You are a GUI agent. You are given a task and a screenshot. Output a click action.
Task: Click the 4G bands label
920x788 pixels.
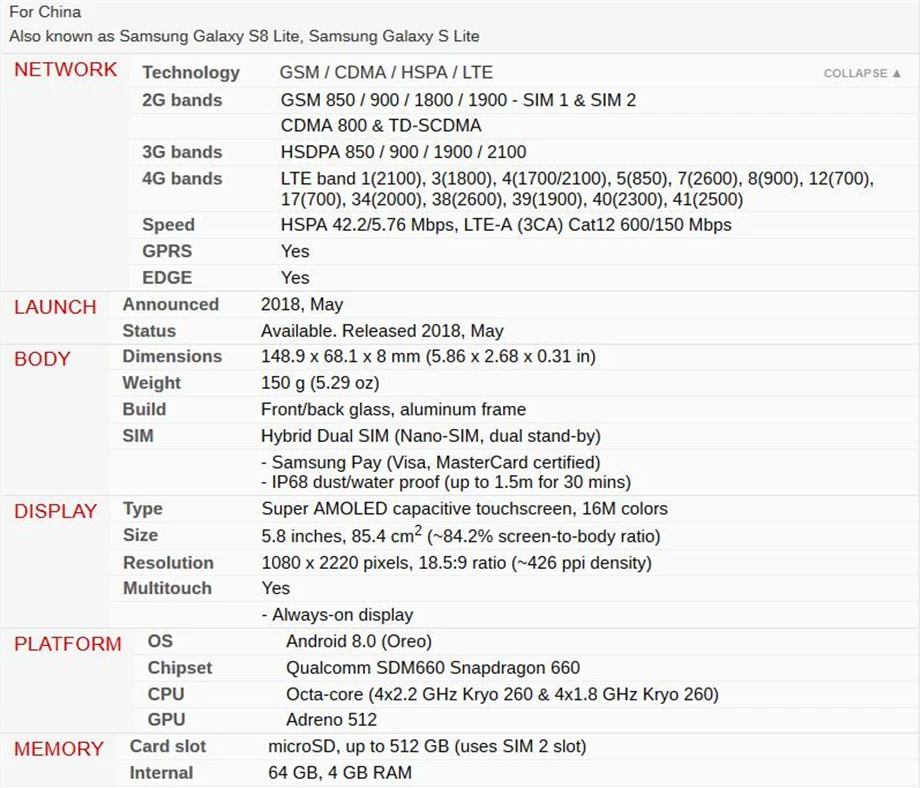[182, 178]
